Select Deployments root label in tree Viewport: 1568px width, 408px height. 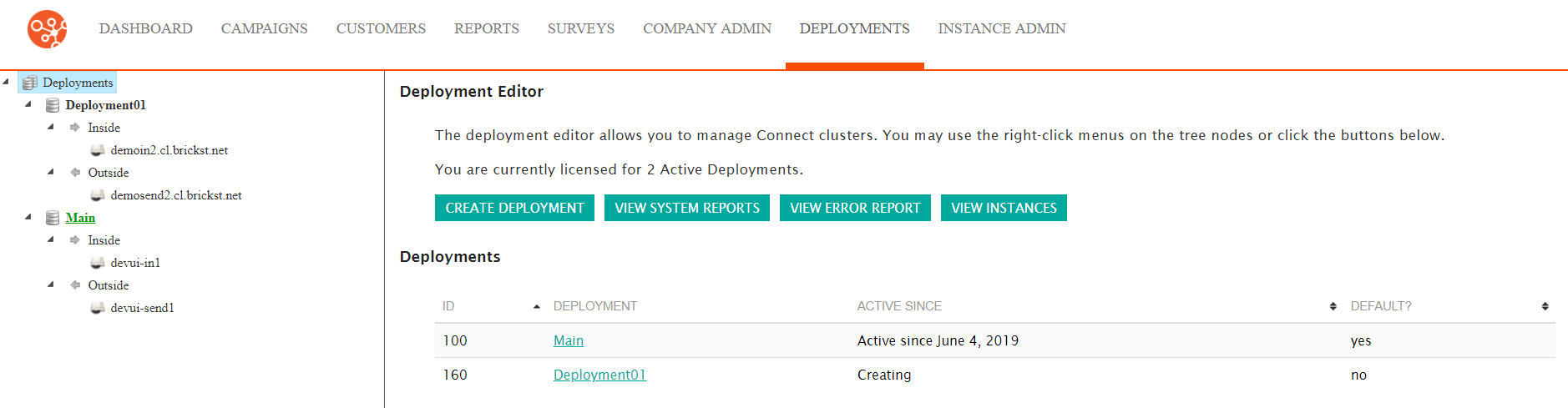[x=78, y=83]
